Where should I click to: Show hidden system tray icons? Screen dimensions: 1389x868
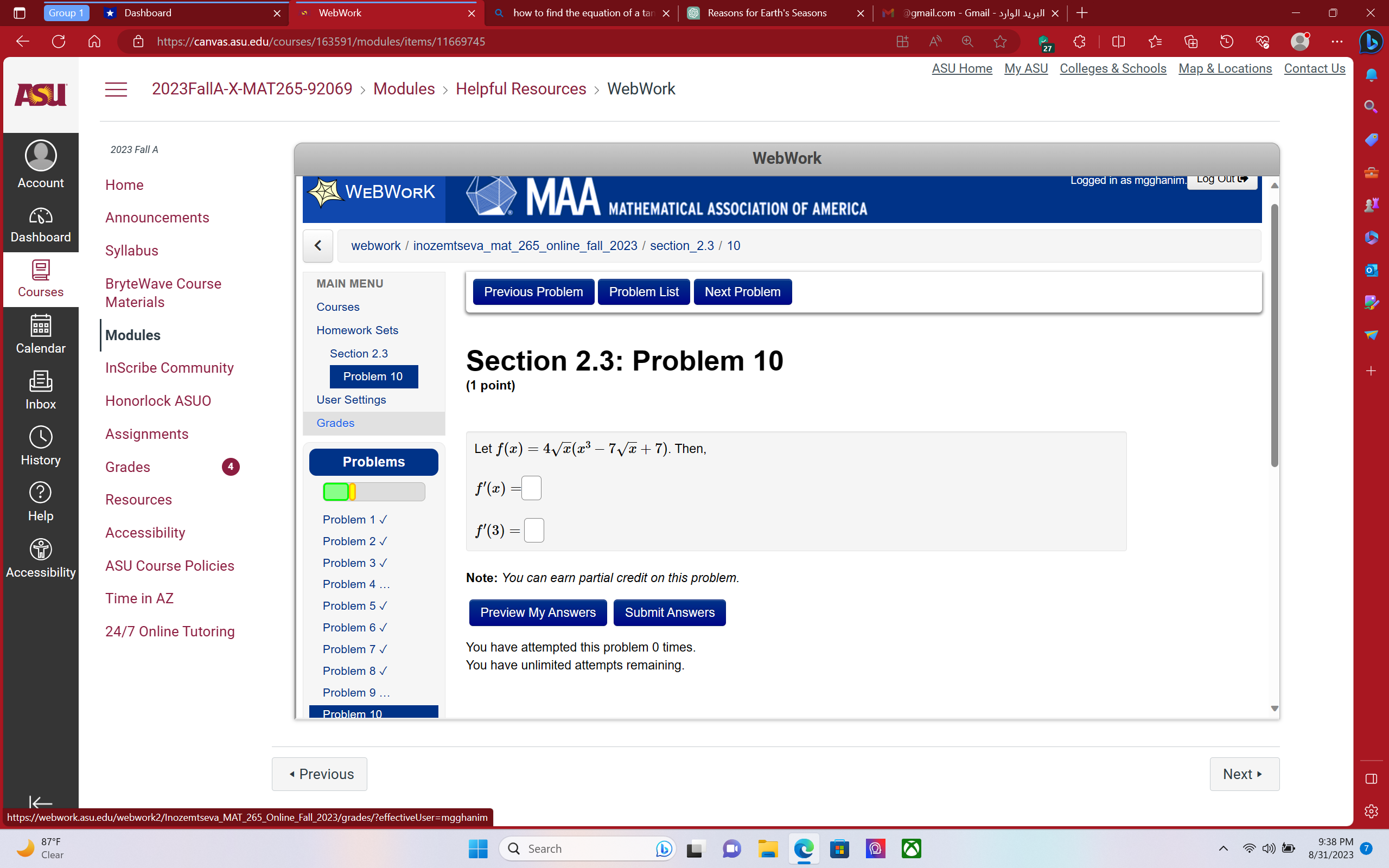click(1223, 848)
